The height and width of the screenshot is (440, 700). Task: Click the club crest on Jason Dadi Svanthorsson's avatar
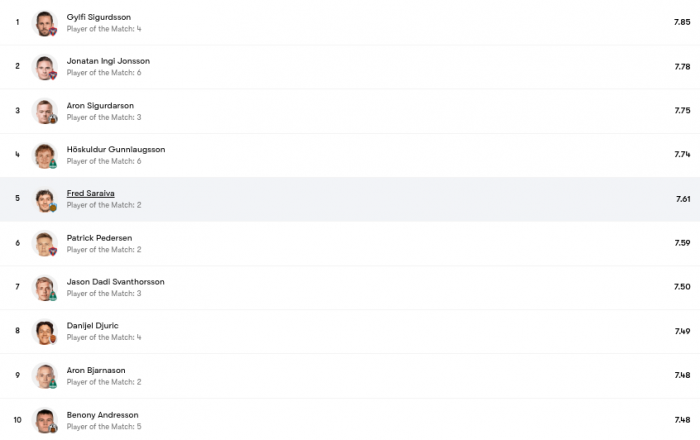click(53, 296)
